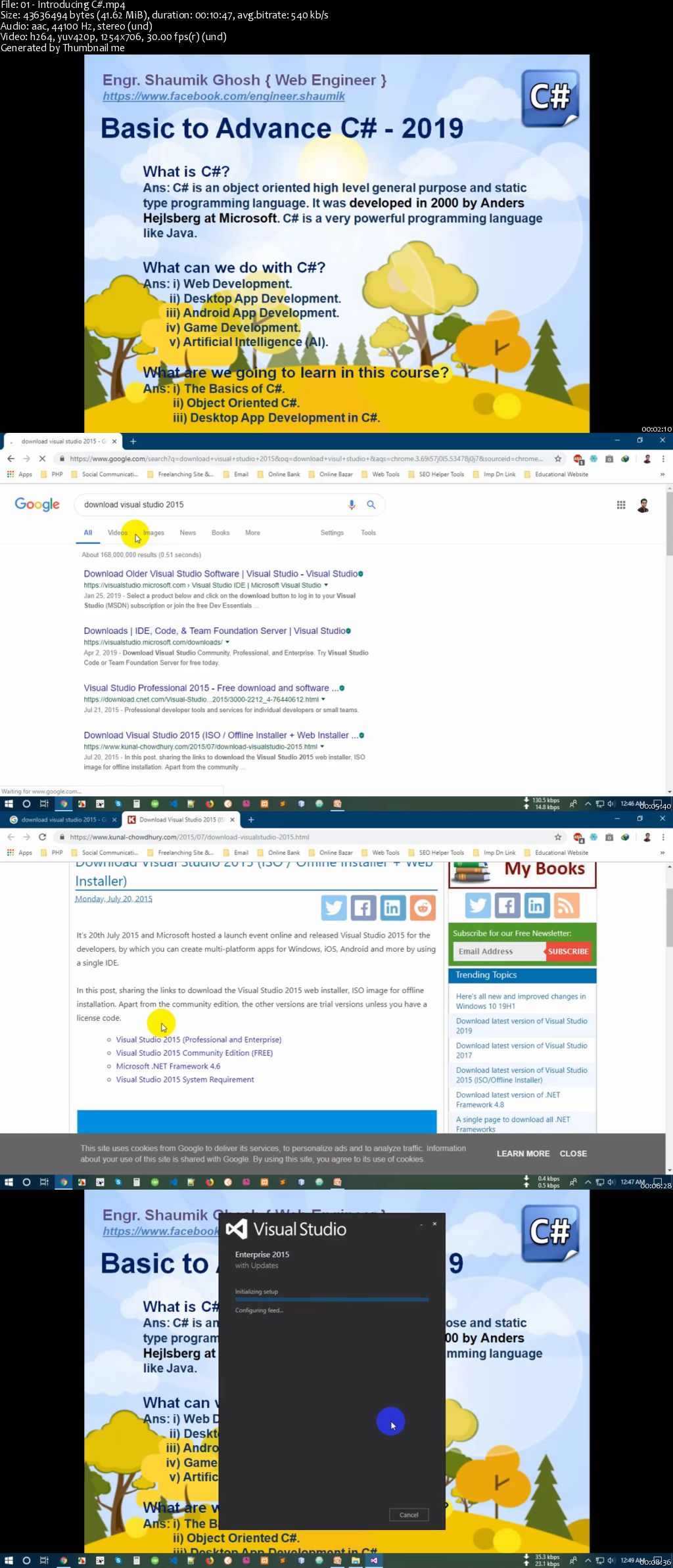
Task: Share post via LinkedIn icon under article date
Action: [x=392, y=907]
